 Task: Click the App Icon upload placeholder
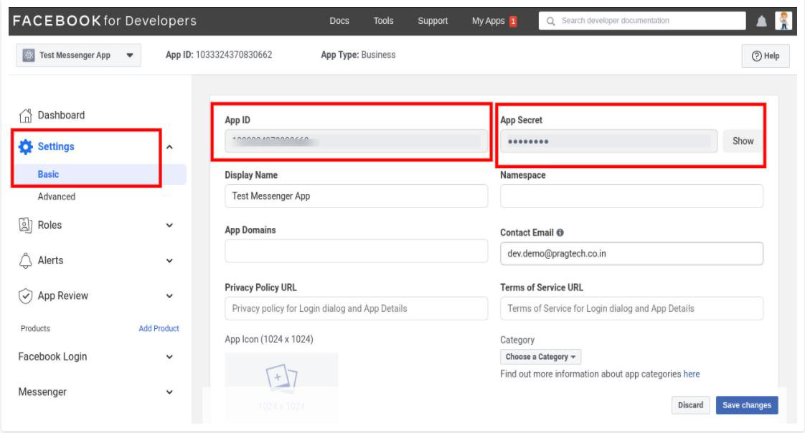tap(281, 387)
